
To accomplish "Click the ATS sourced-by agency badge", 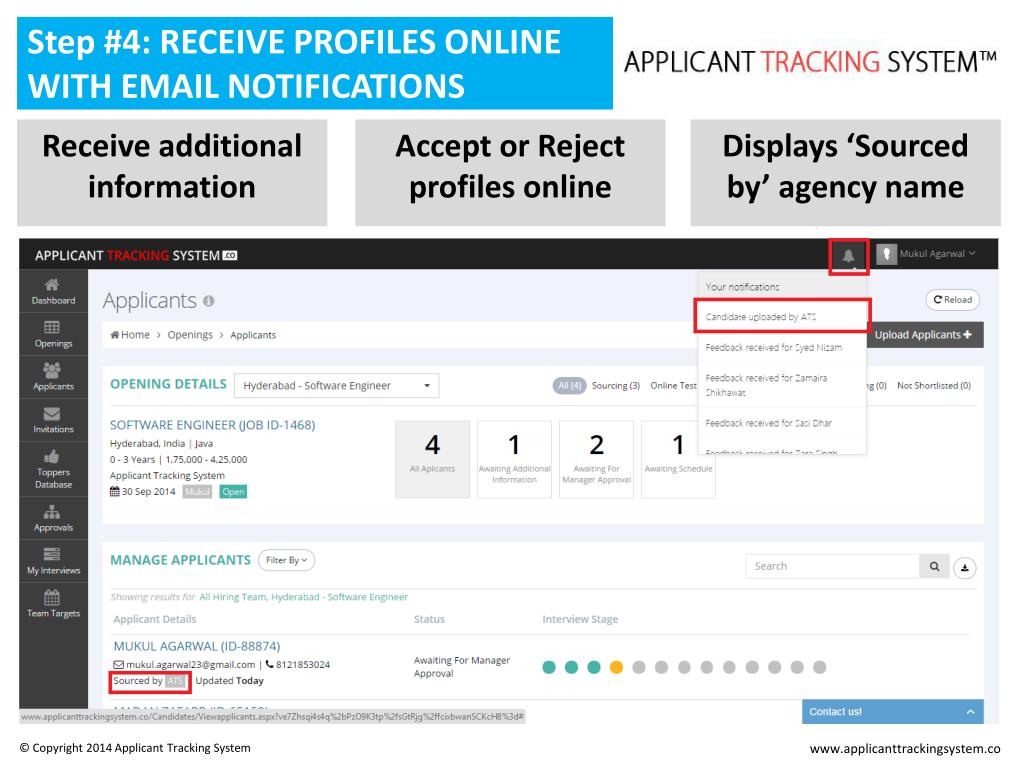I will tap(175, 681).
